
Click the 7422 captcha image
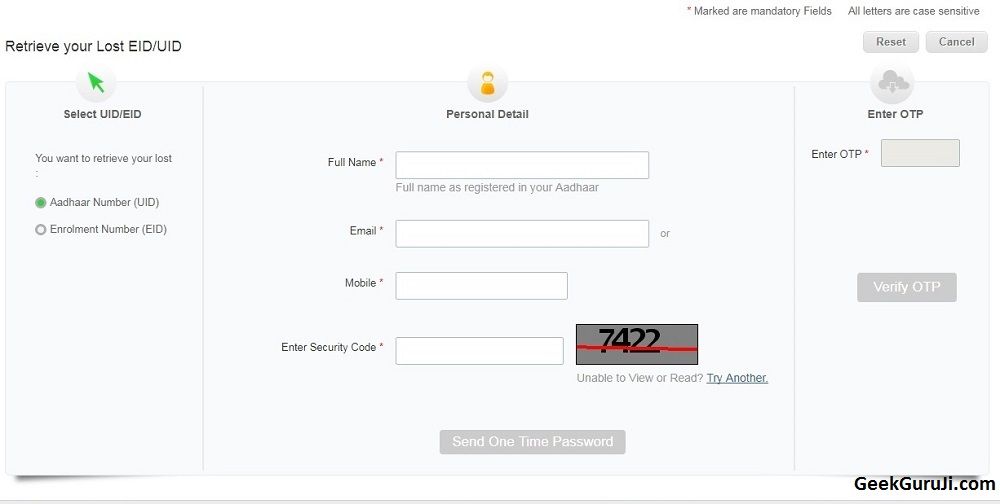pyautogui.click(x=637, y=344)
